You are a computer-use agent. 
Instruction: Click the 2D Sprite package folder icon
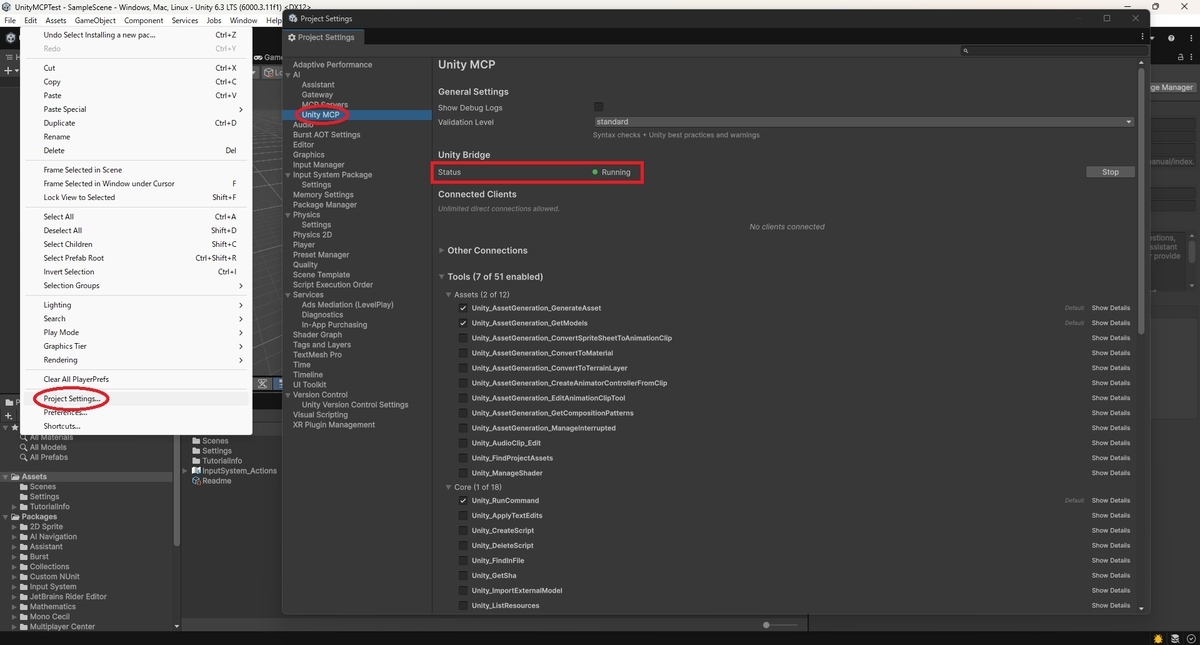coord(23,527)
